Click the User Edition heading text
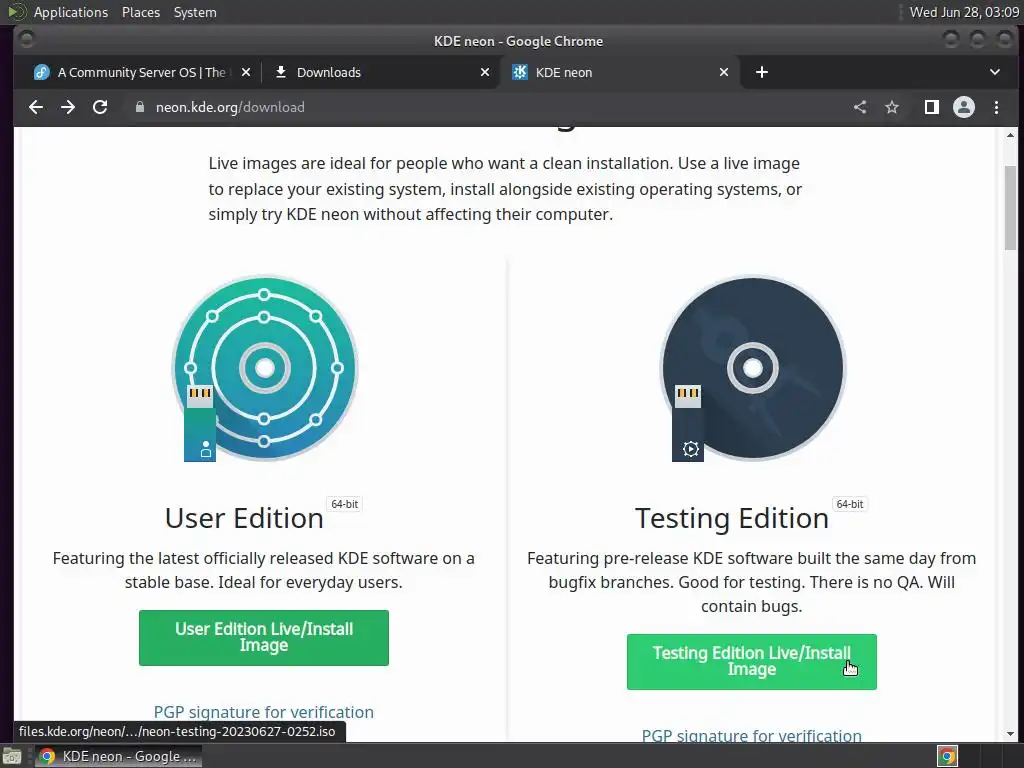 244,519
